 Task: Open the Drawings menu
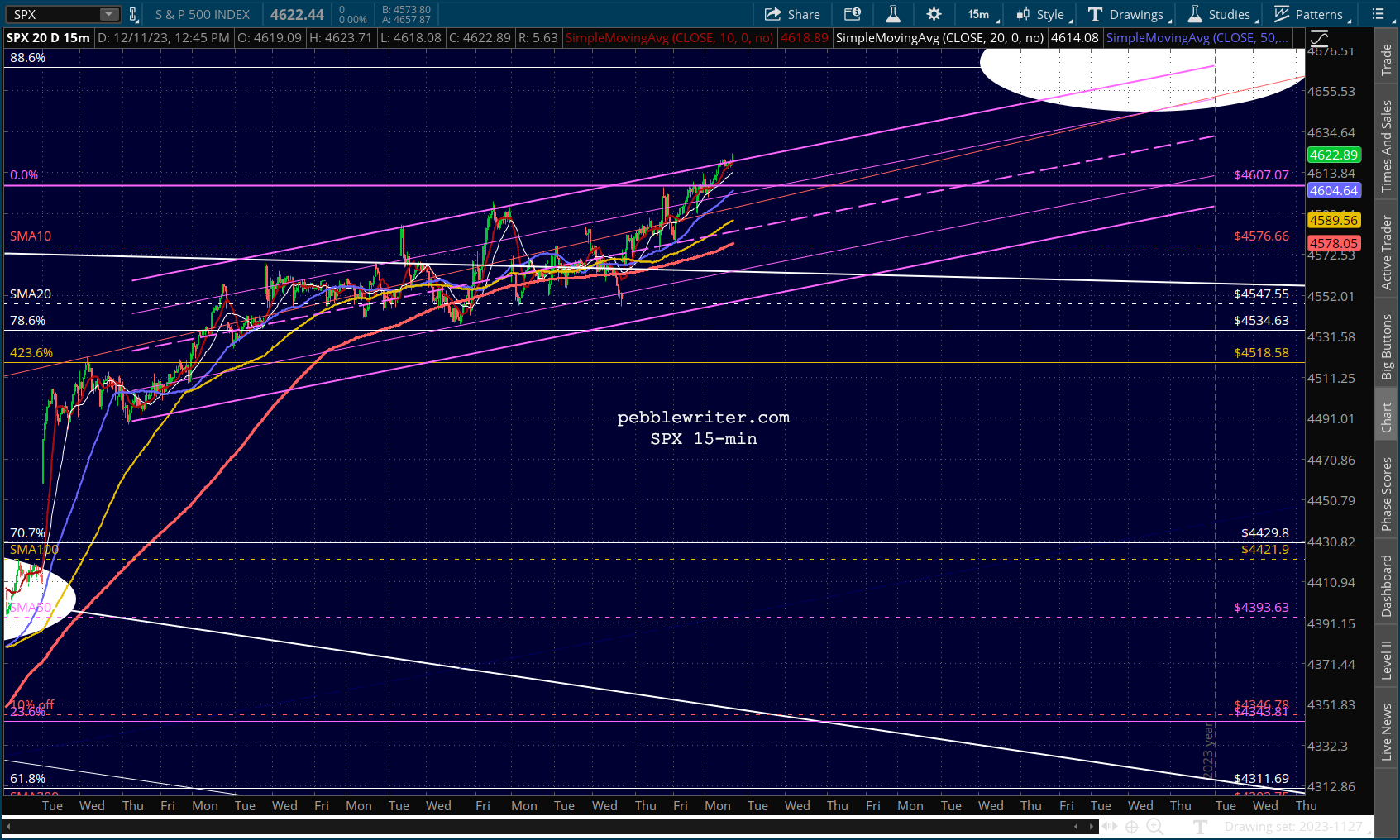[x=1130, y=14]
